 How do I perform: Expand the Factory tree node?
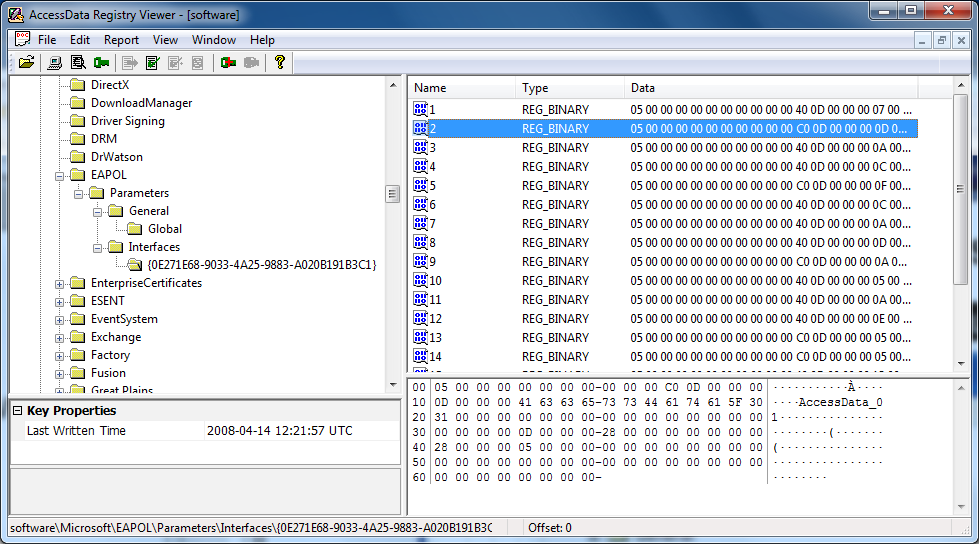pos(59,356)
